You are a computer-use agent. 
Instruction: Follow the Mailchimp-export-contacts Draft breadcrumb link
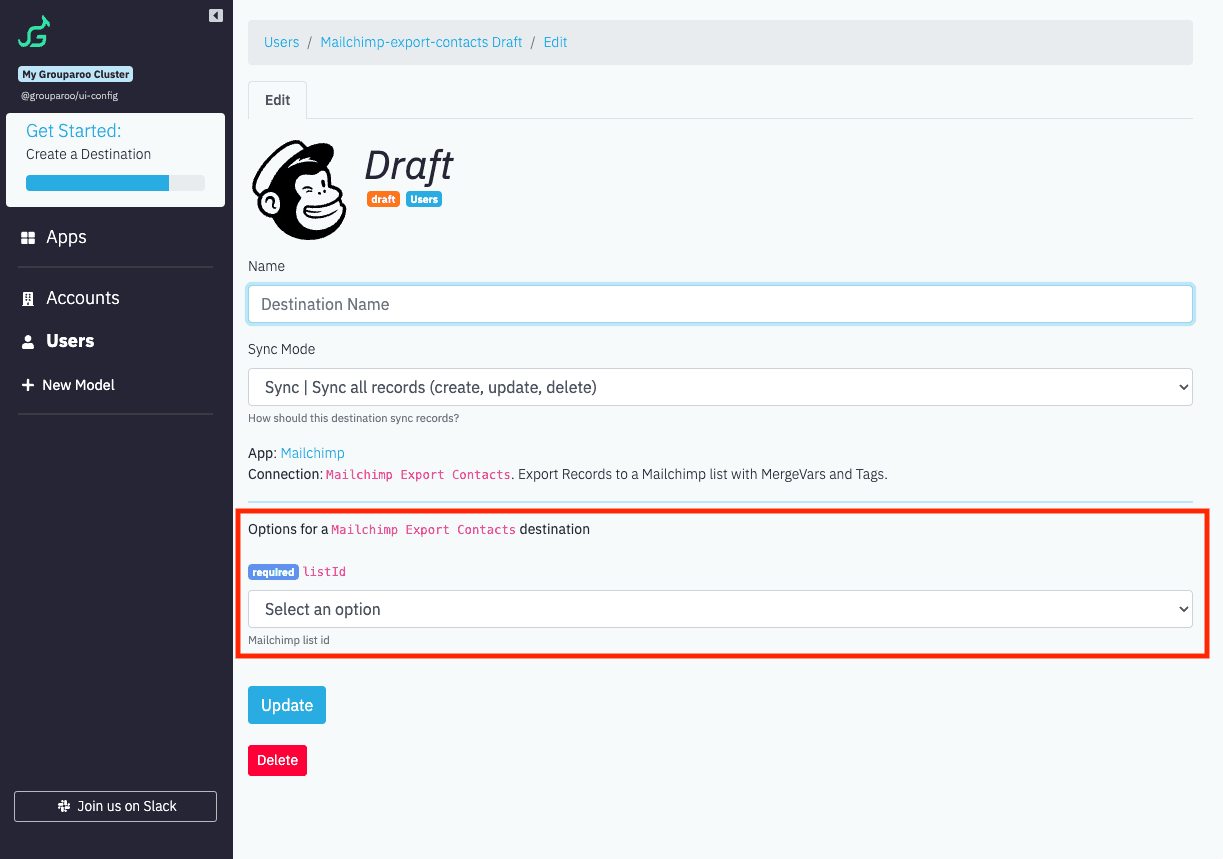(421, 42)
